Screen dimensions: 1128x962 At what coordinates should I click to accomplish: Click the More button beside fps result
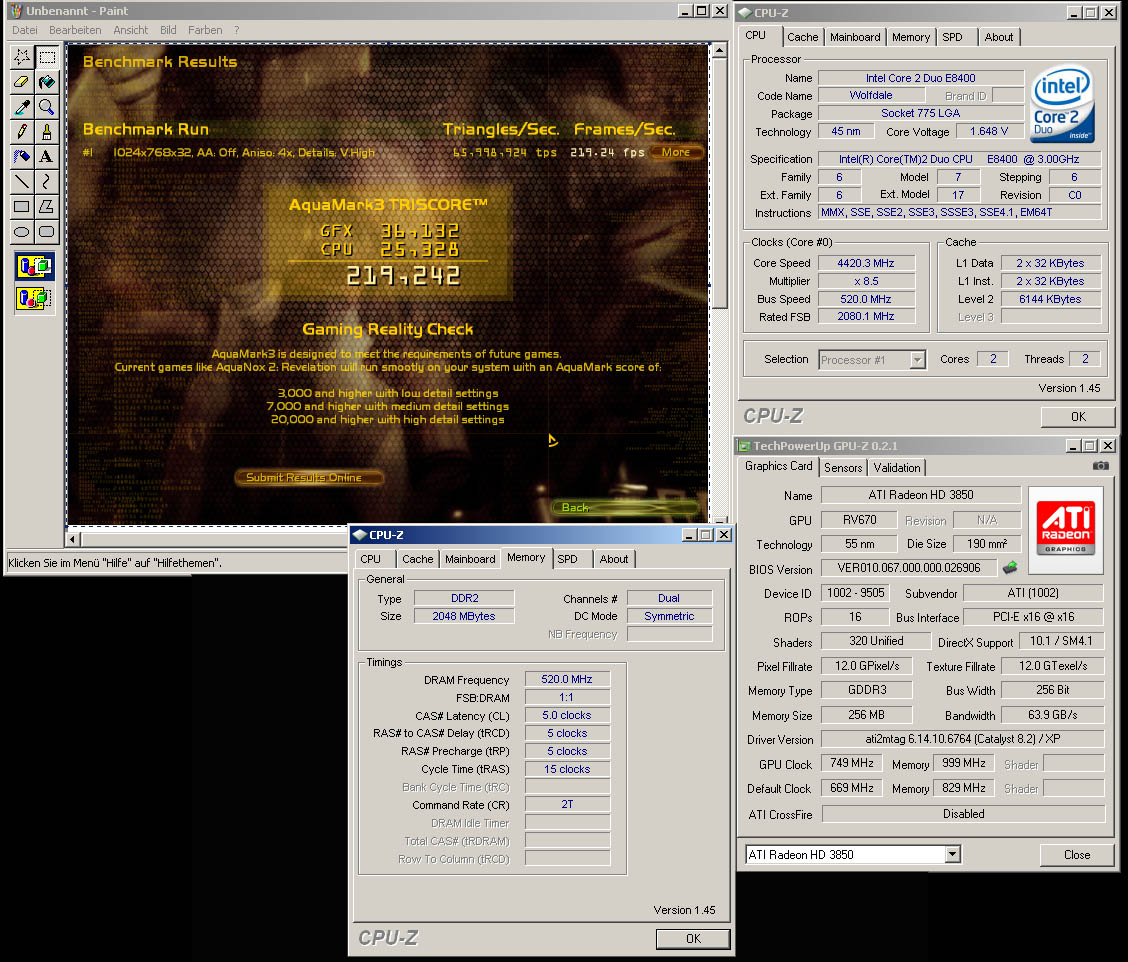coord(676,152)
